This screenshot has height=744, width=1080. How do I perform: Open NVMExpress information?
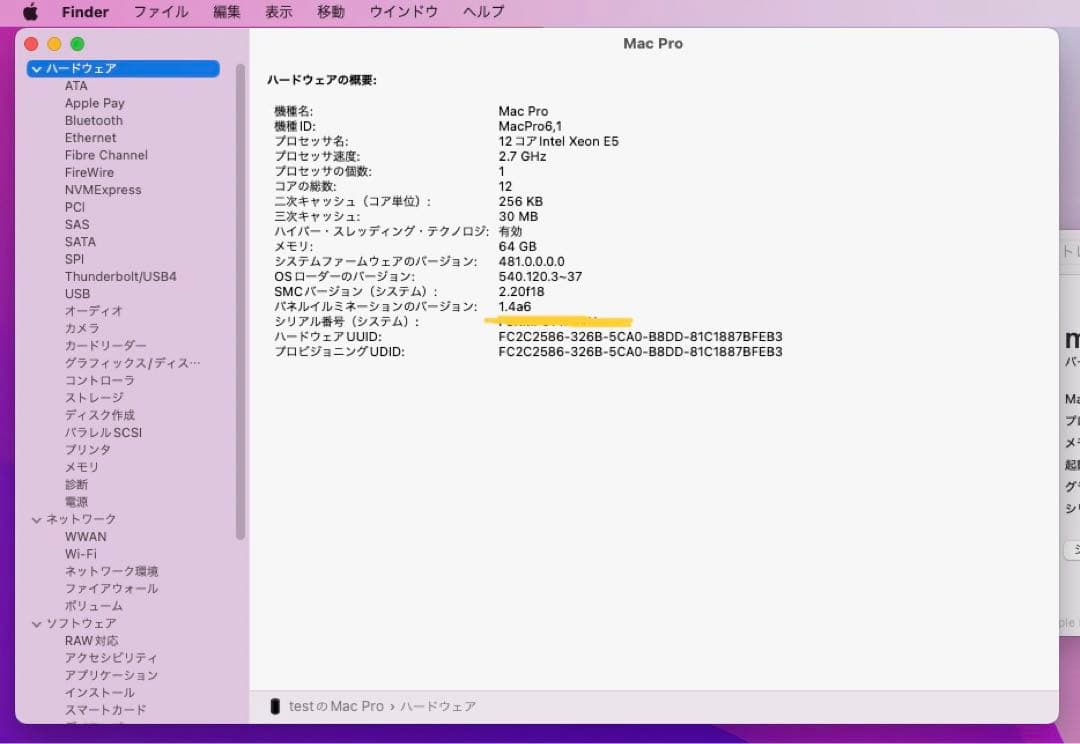(105, 189)
